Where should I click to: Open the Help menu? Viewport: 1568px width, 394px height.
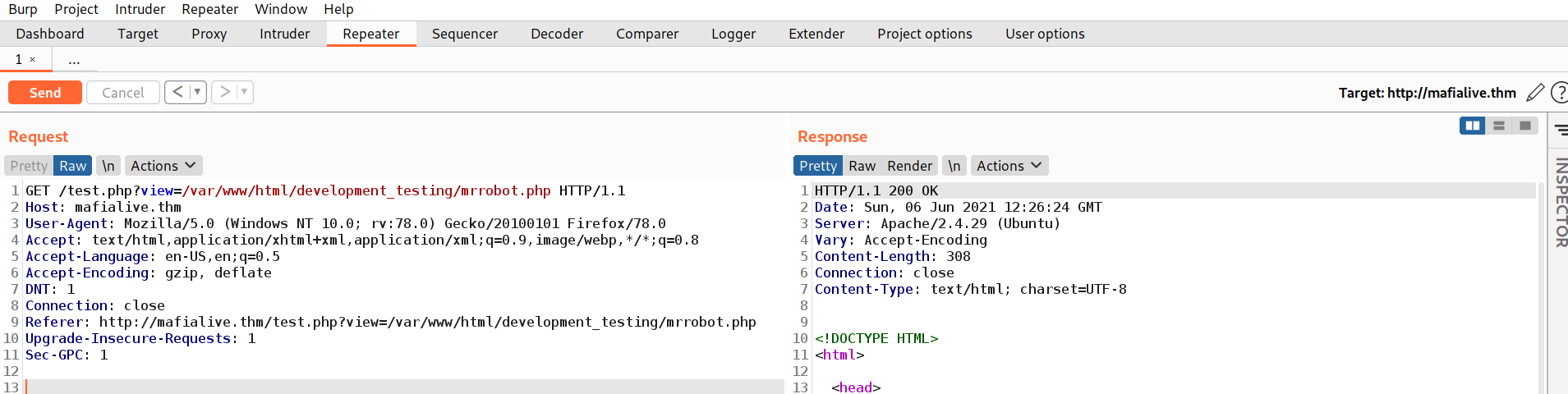[338, 9]
